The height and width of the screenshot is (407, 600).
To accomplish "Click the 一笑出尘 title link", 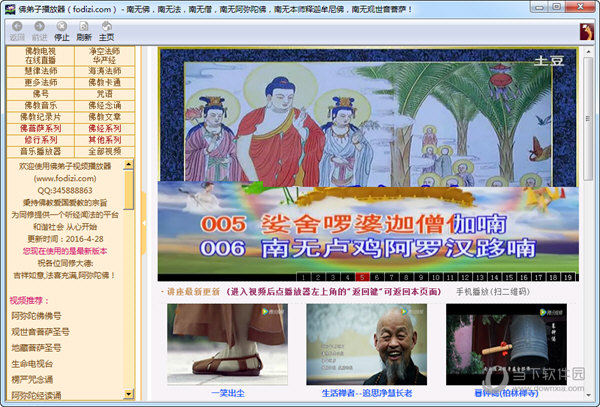I will point(228,393).
